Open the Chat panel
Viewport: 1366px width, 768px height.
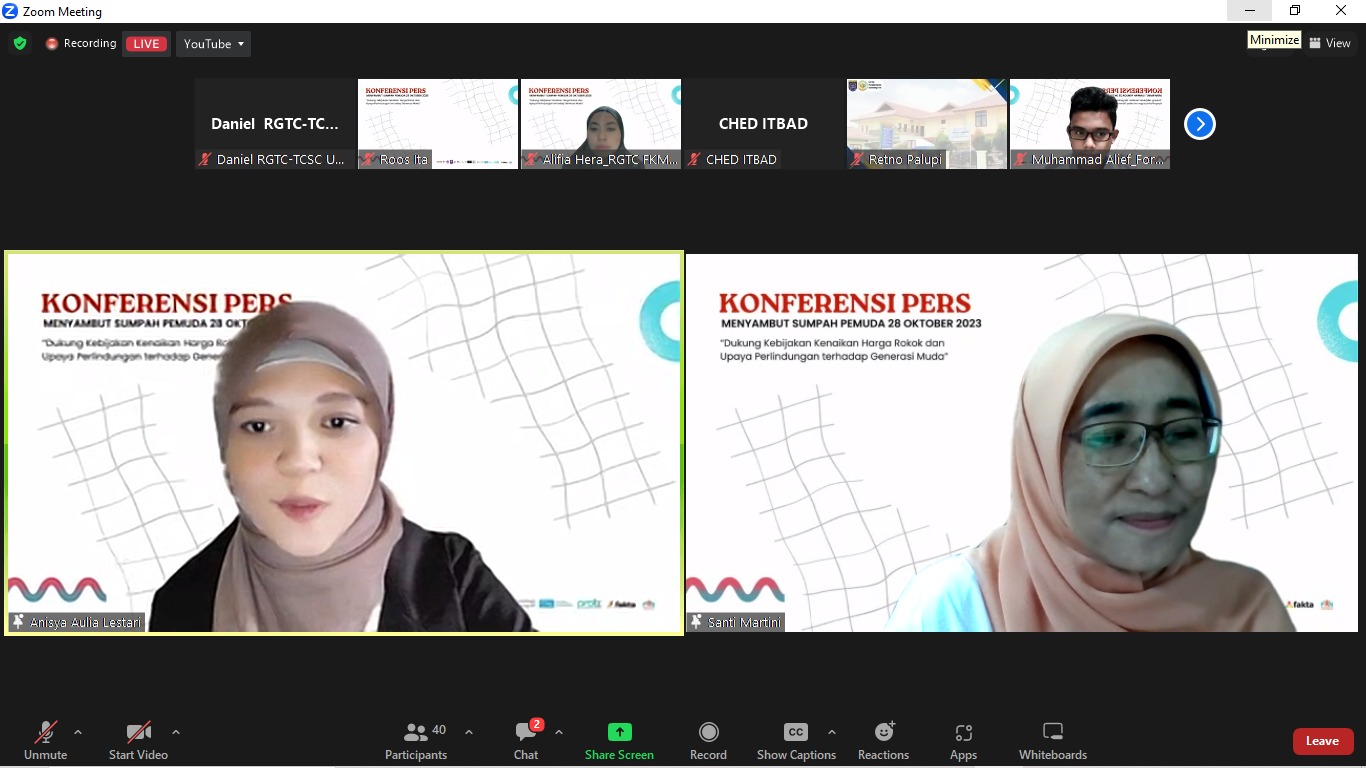[x=526, y=741]
